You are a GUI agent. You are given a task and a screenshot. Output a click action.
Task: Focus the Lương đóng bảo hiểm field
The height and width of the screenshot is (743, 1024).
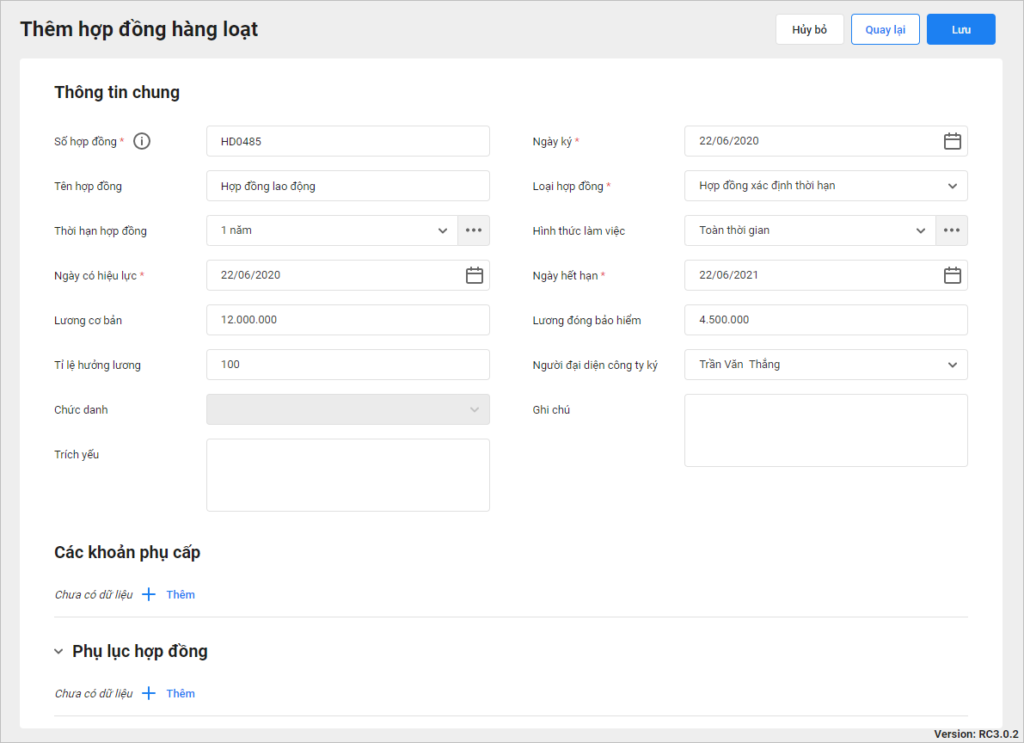click(825, 320)
